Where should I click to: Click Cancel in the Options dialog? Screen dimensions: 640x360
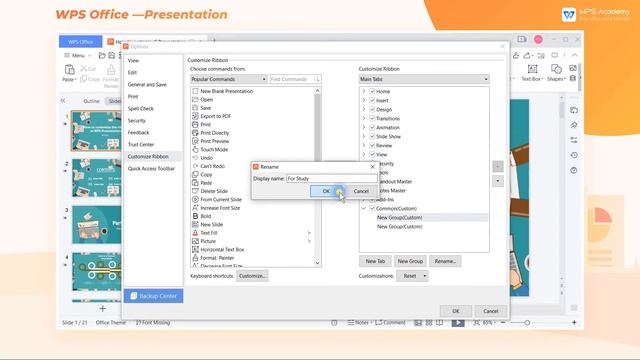[490, 311]
